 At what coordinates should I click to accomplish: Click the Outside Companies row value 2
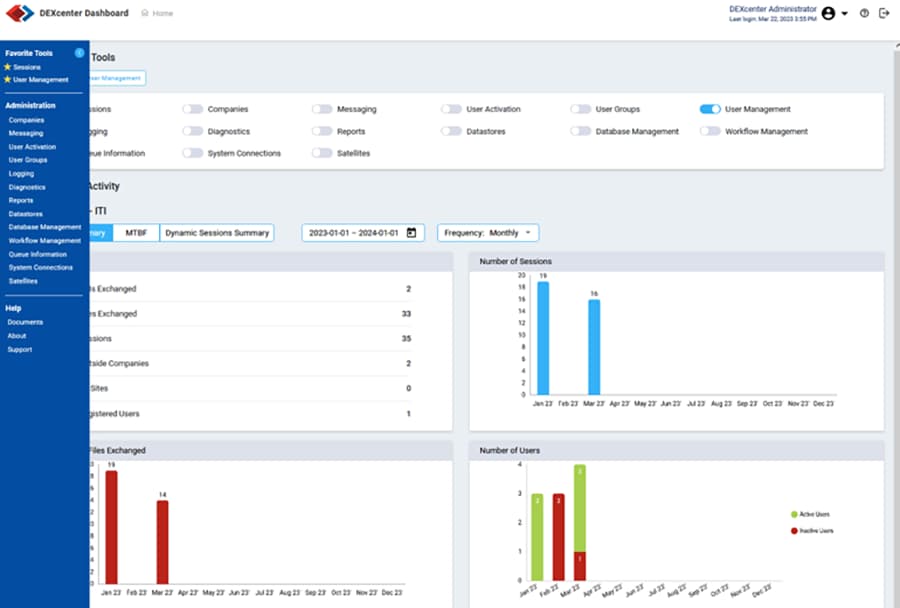tap(409, 363)
